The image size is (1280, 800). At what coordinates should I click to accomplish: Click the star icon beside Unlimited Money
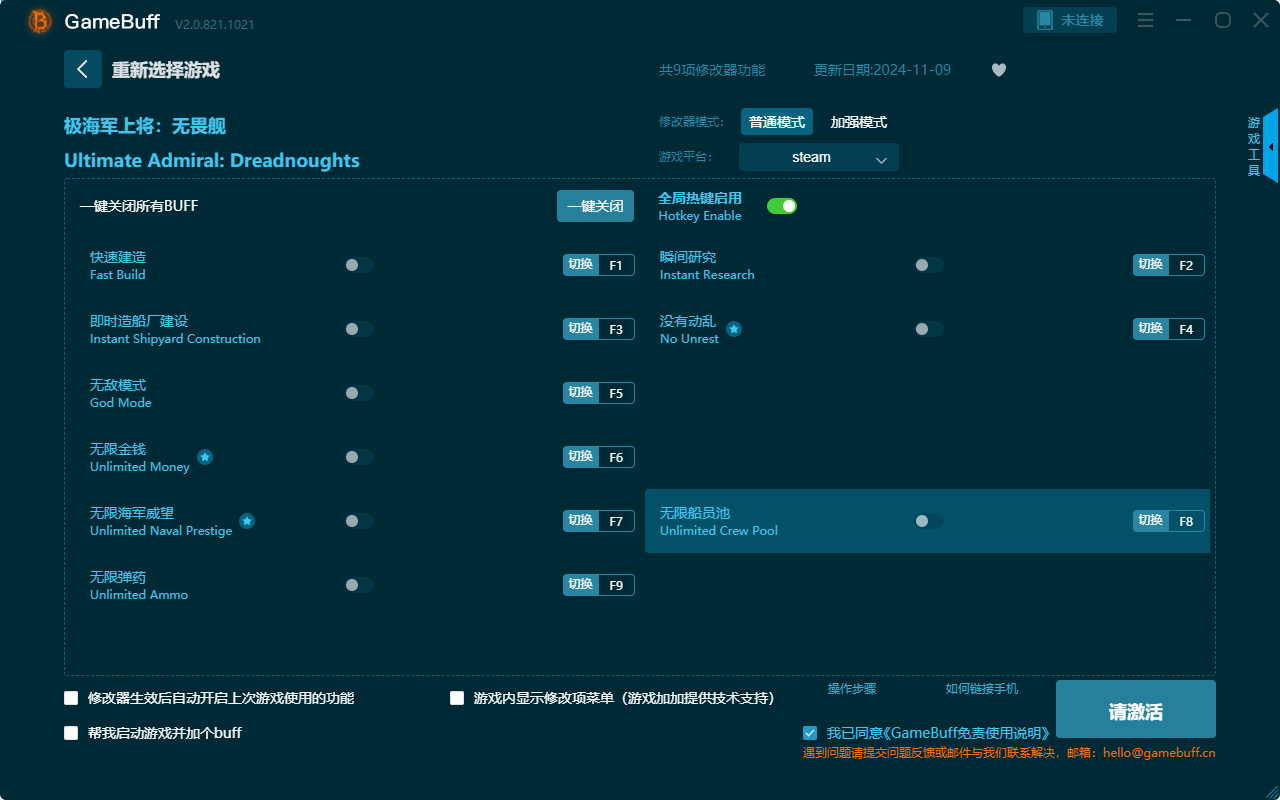(x=205, y=456)
